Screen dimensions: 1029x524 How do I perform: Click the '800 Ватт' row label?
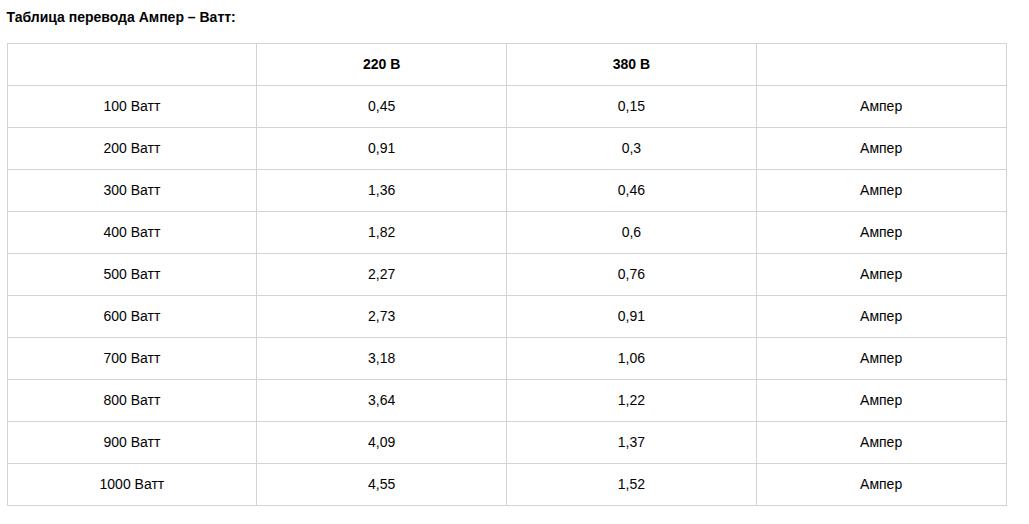132,400
